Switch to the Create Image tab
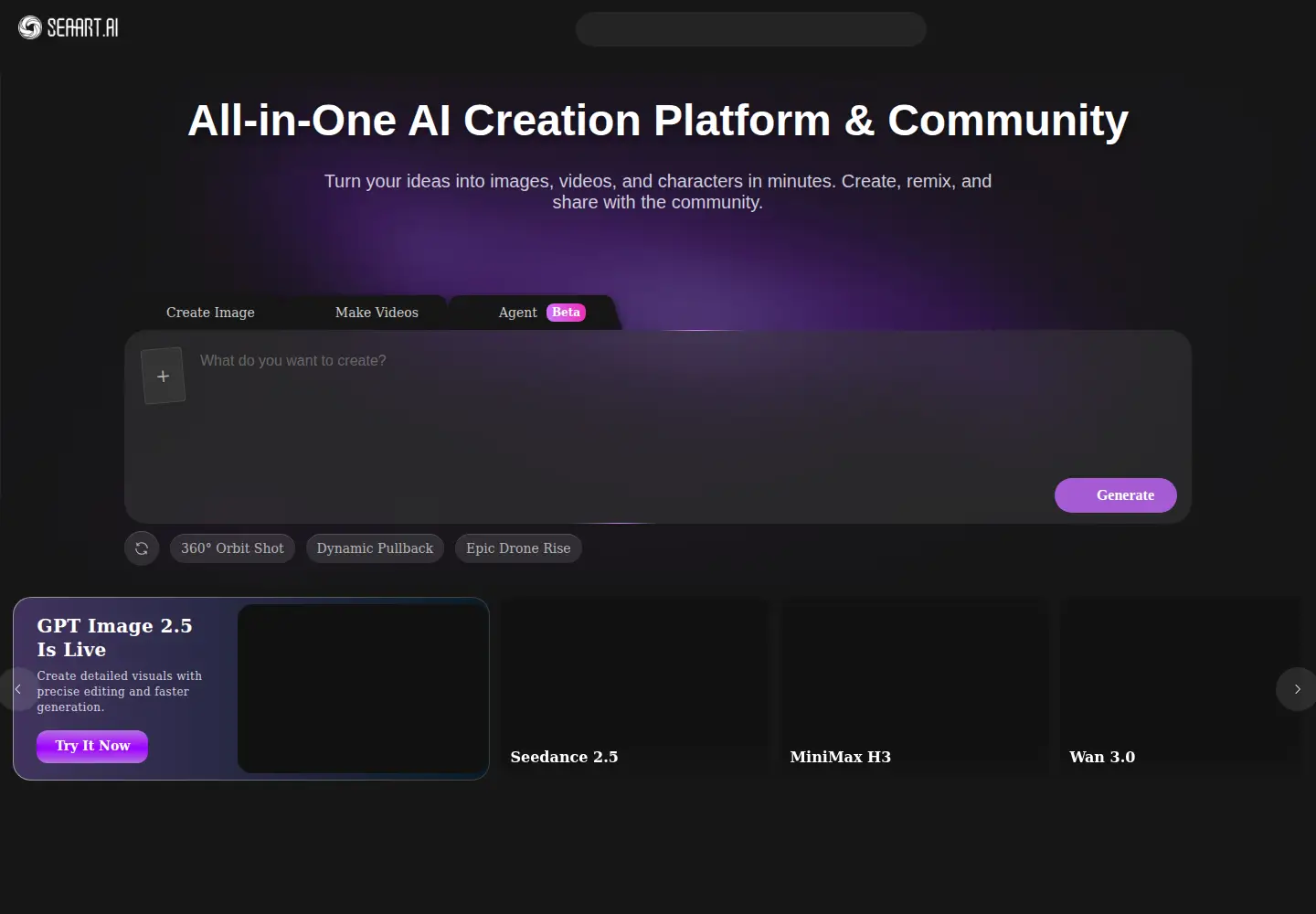Screen dimensions: 1316x914 [210, 313]
